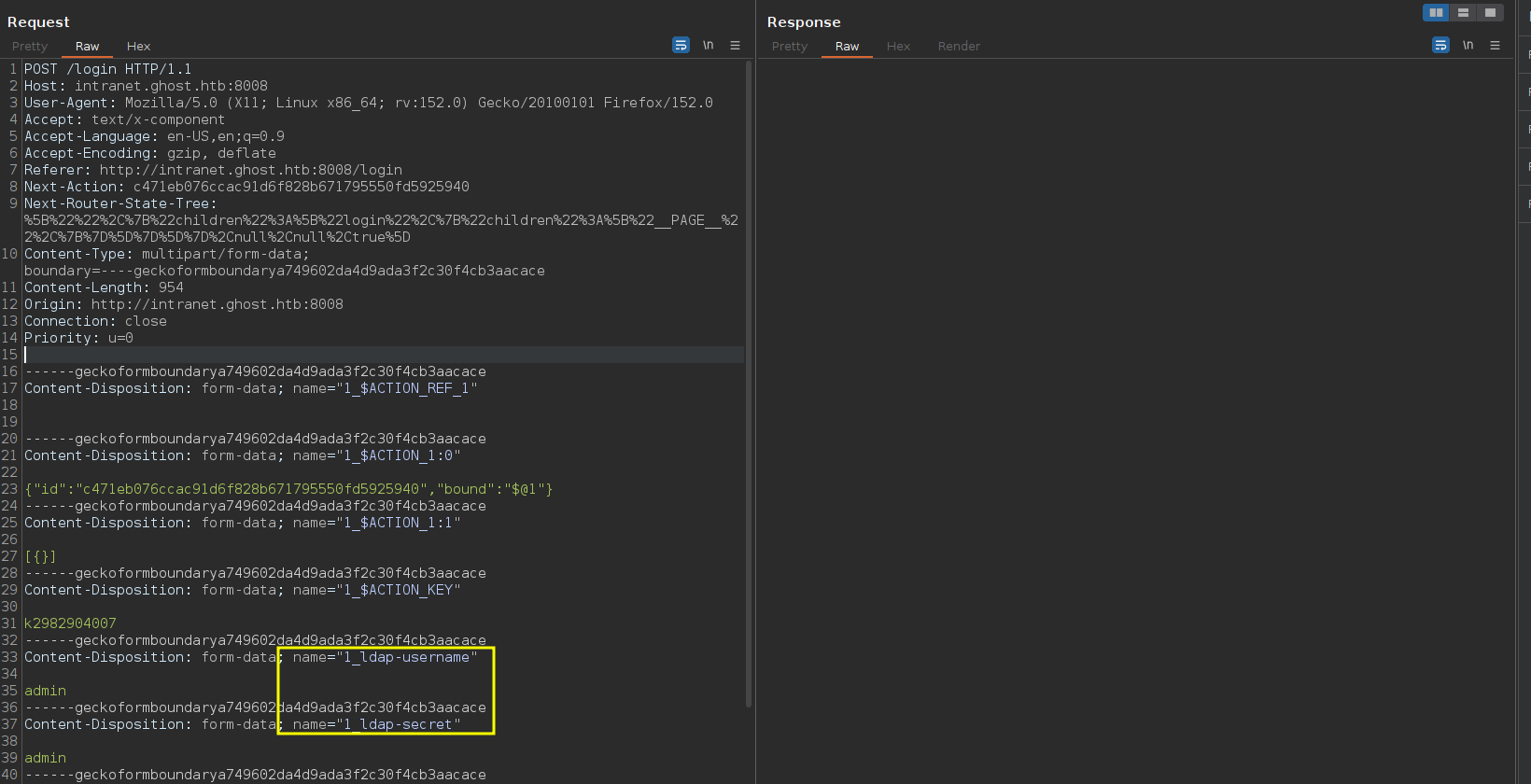Screen dimensions: 1531x784
Task: Click the ldap-username value admin on line 35
Action: pyautogui.click(x=45, y=691)
